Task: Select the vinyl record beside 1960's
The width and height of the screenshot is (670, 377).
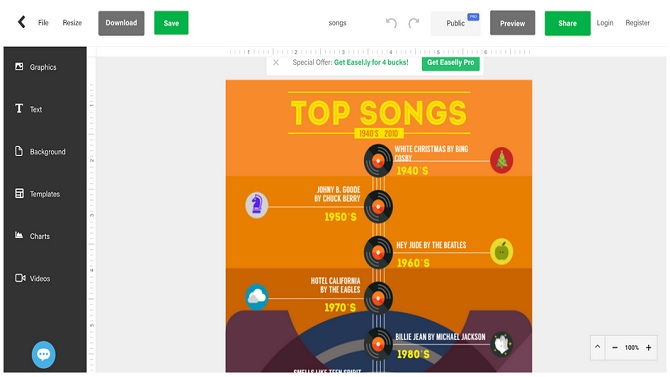Action: 378,252
